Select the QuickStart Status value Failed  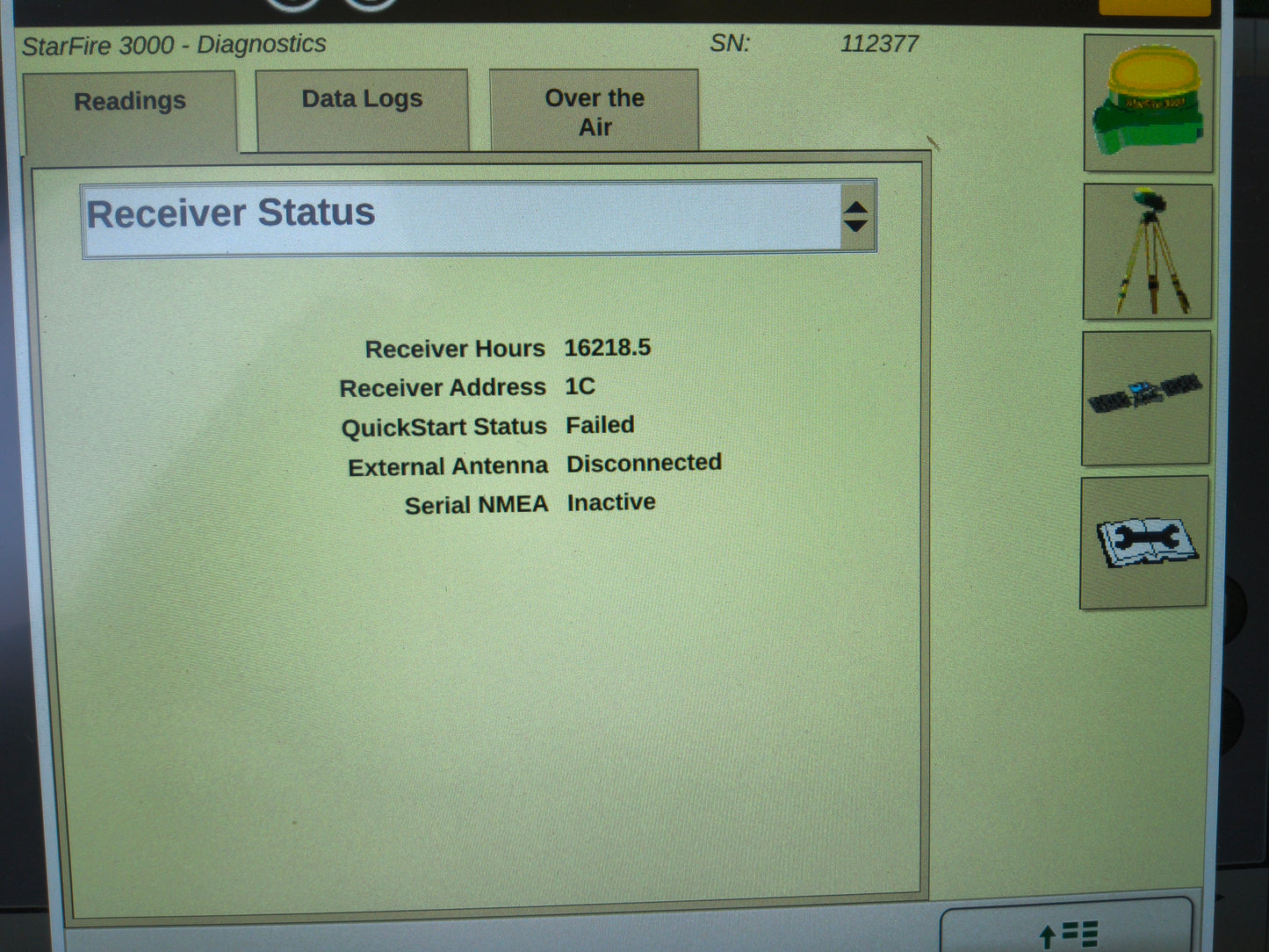pos(600,425)
